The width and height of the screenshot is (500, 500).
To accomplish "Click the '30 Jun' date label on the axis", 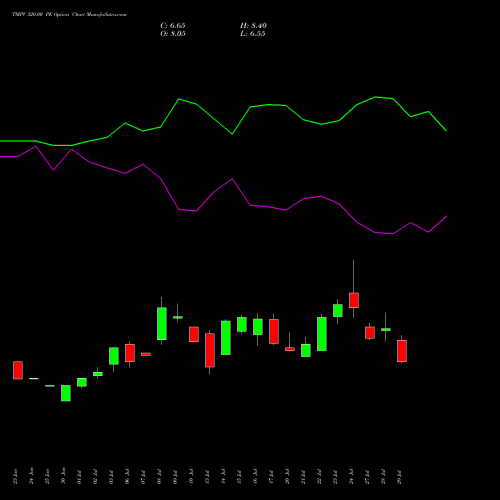I will (63, 476).
